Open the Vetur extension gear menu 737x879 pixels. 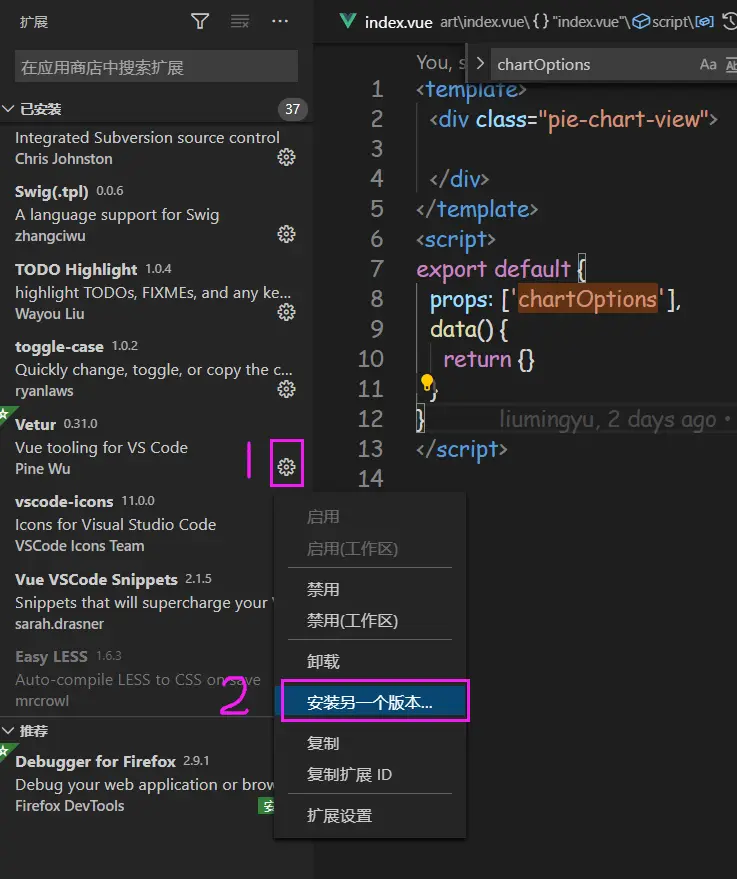pos(286,466)
